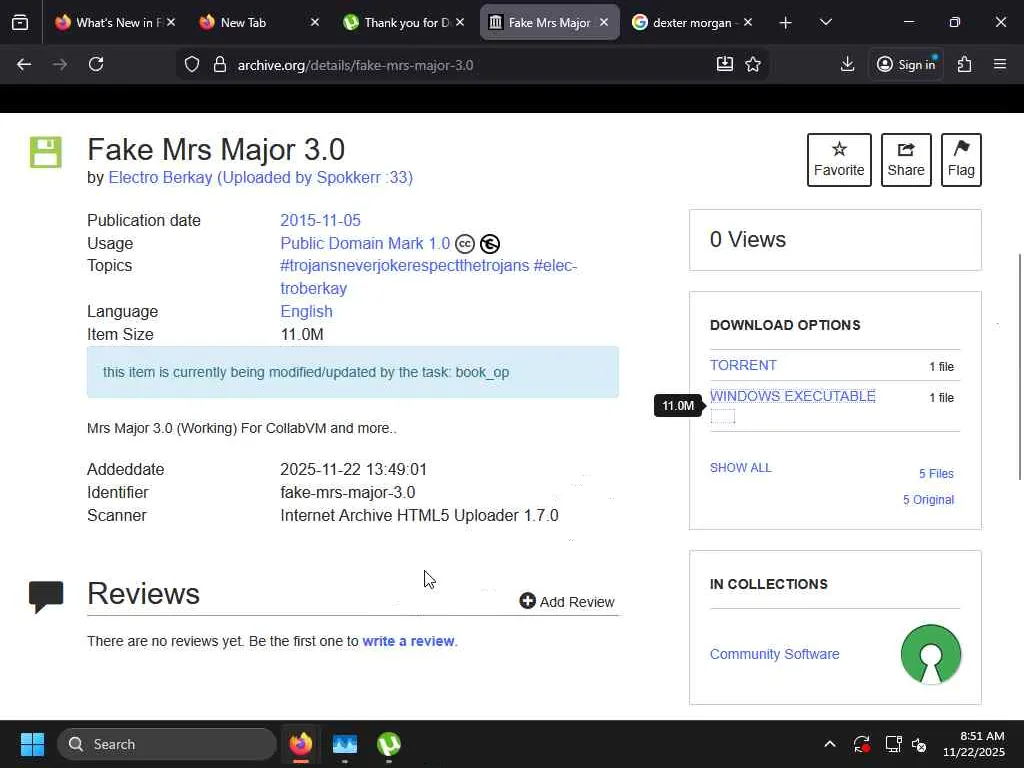Sign in to Firefox account

pos(906,64)
